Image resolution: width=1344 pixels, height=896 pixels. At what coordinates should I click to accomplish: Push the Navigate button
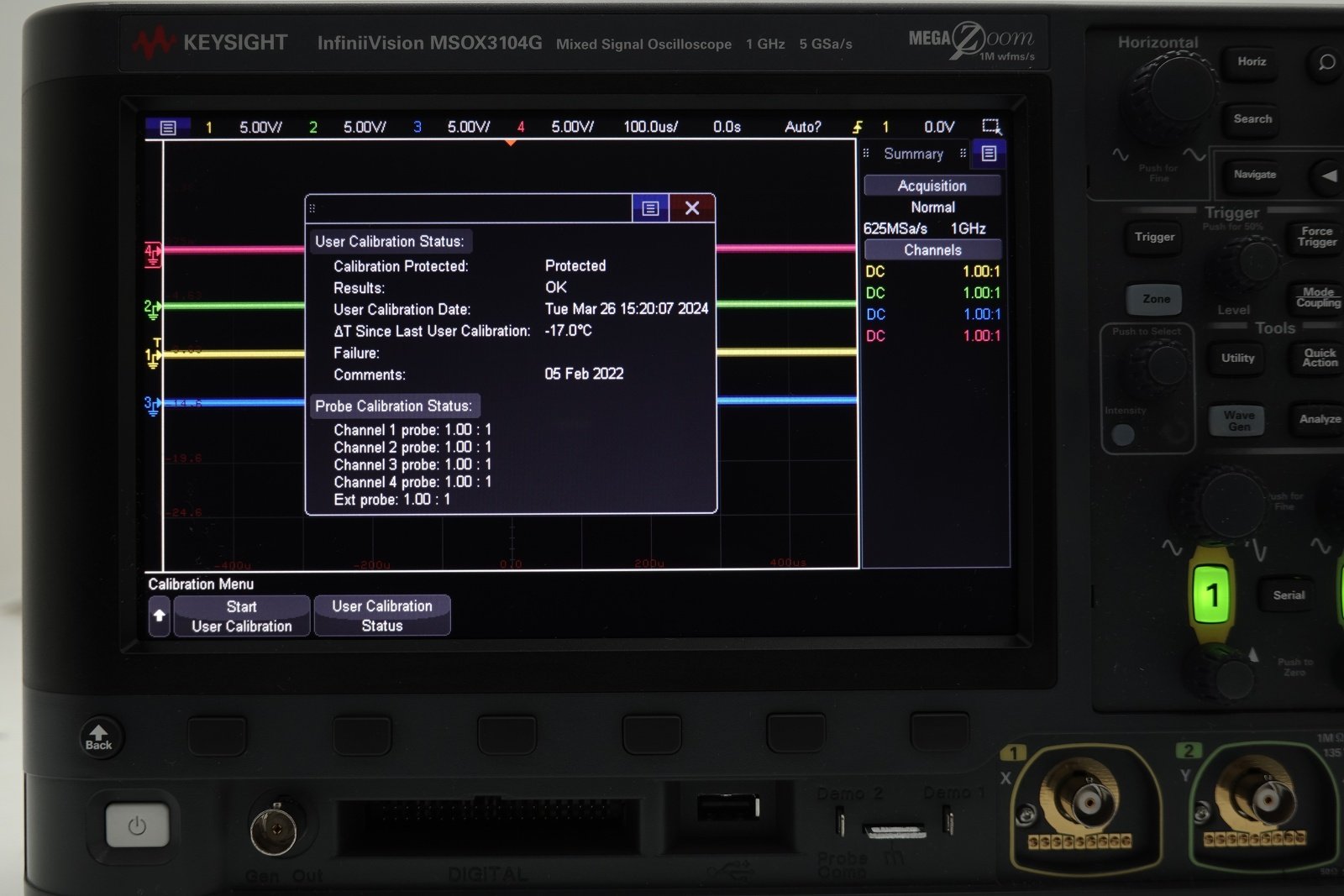1254,175
